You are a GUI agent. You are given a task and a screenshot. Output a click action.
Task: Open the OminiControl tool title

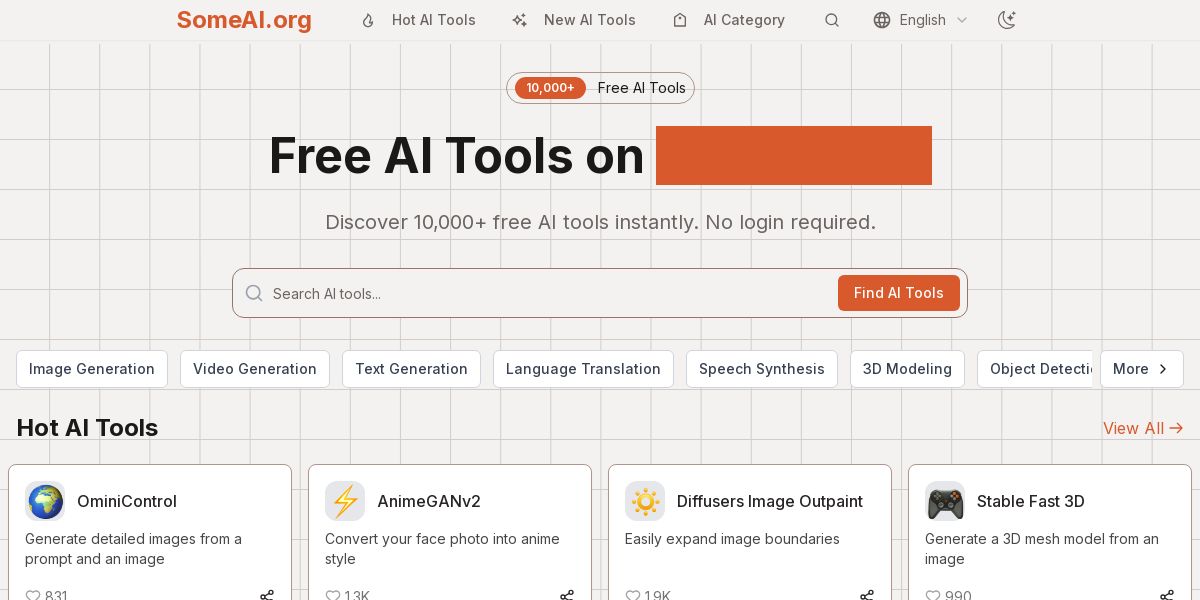click(x=127, y=501)
